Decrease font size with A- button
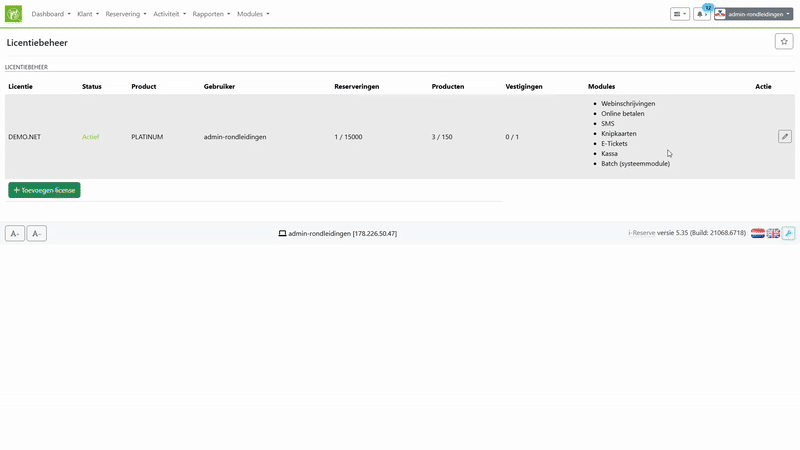 pos(36,234)
